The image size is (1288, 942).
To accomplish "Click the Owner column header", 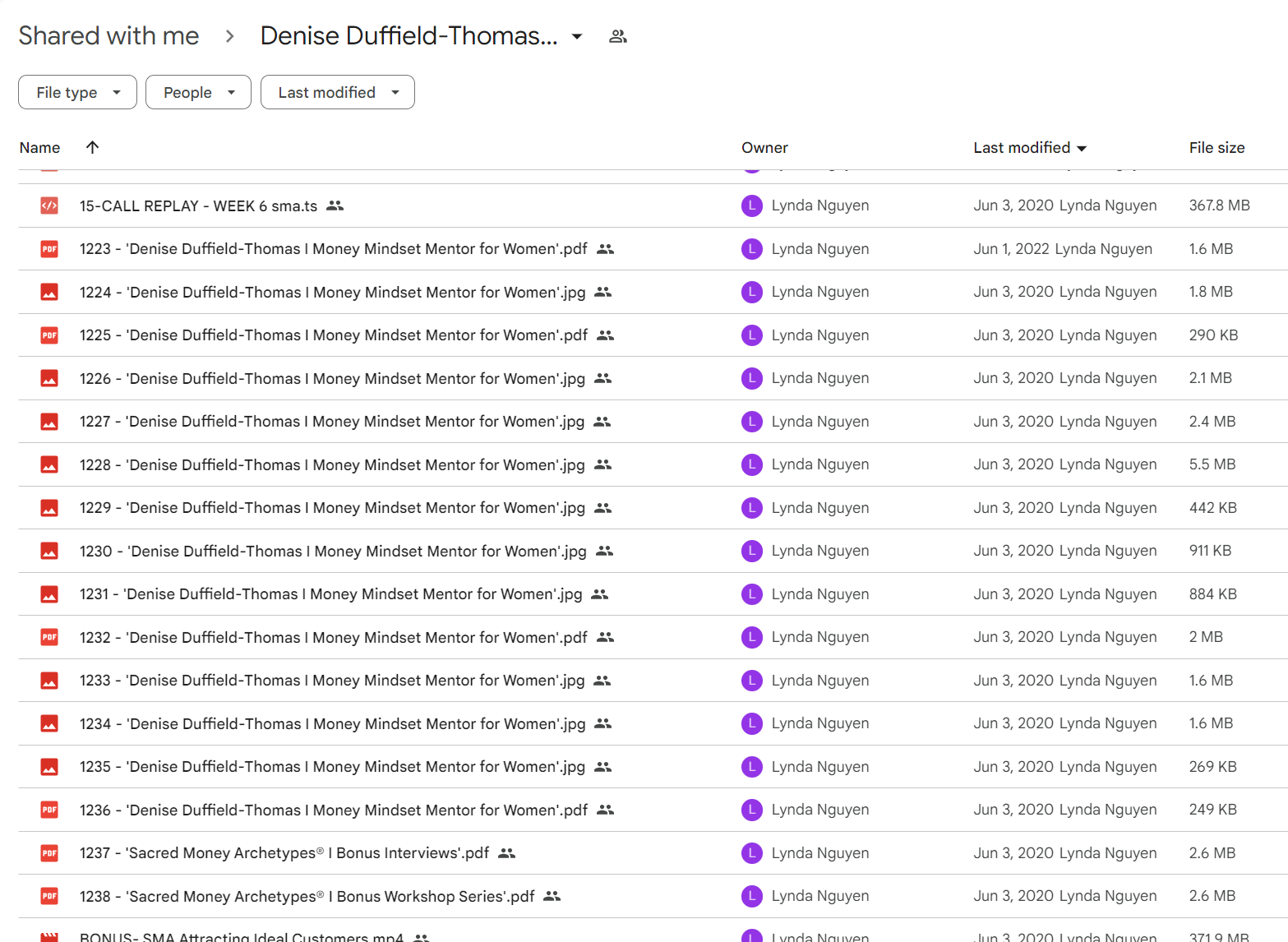I will coord(764,148).
